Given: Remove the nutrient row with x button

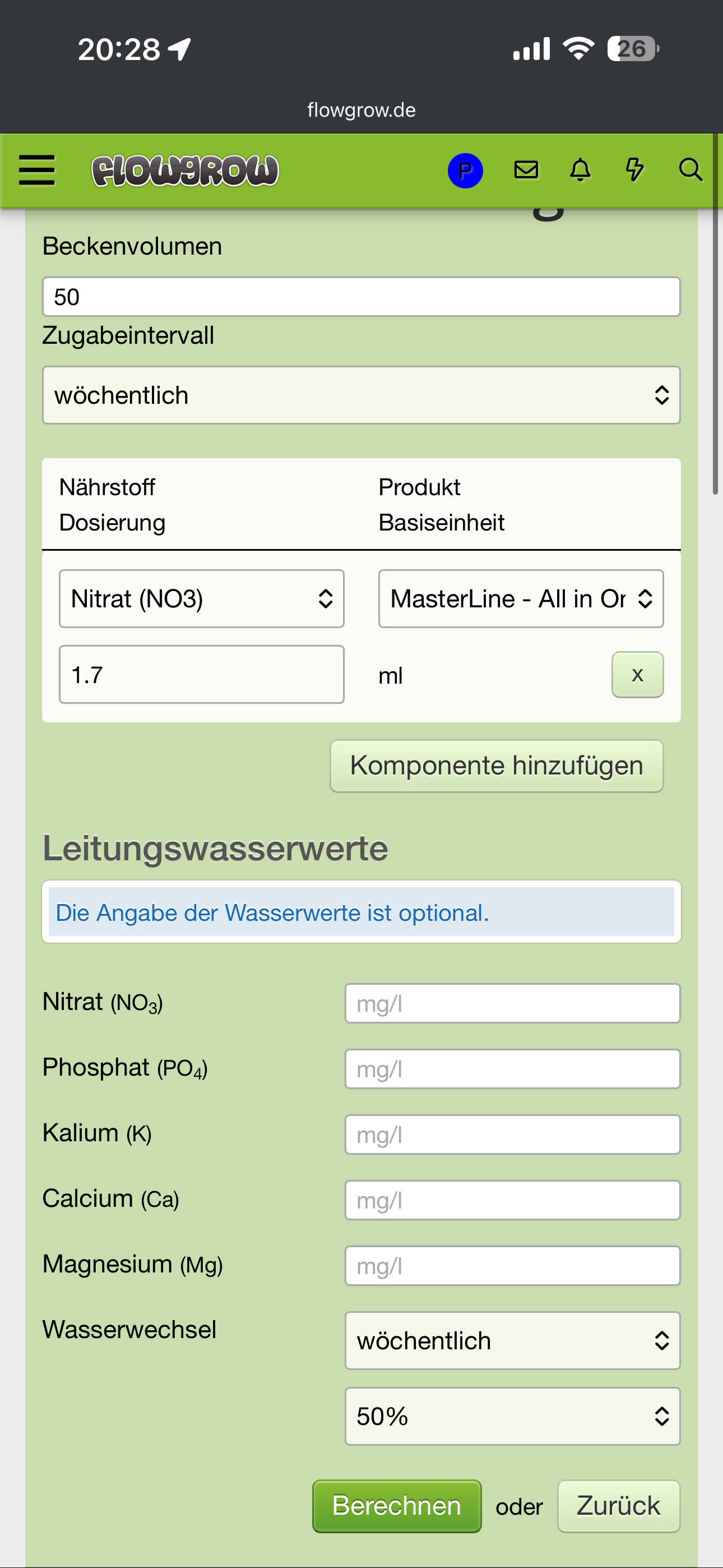Looking at the screenshot, I should (x=637, y=675).
